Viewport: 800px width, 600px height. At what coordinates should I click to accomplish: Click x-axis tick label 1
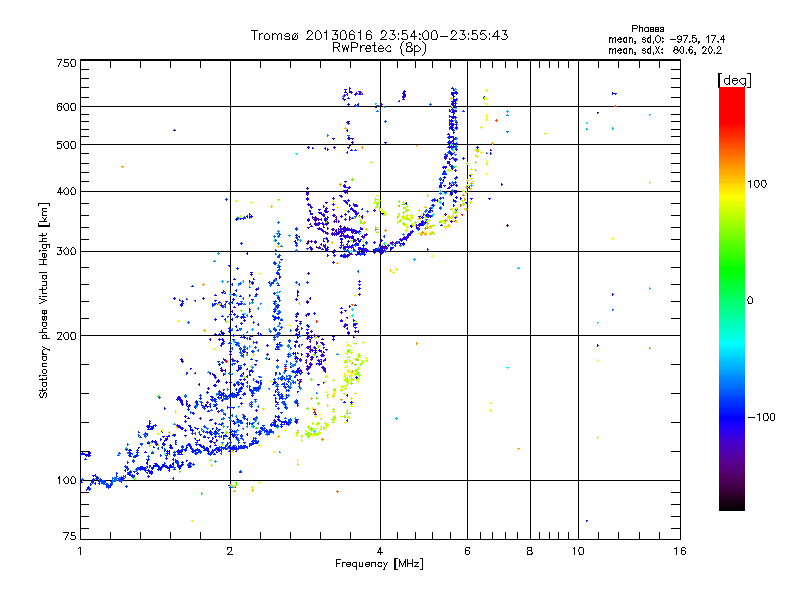(80, 551)
